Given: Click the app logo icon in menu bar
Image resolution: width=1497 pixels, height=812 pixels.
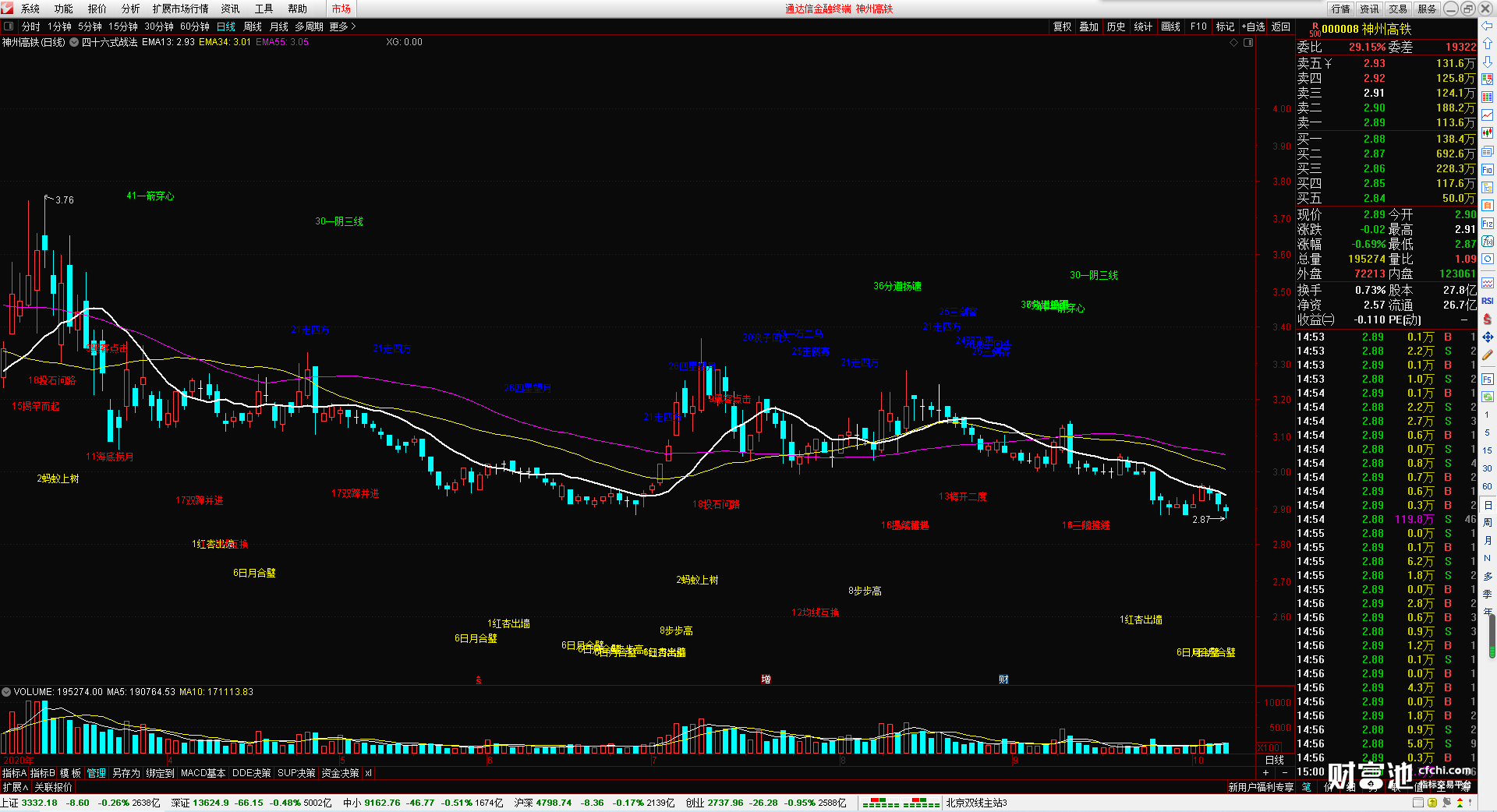Looking at the screenshot, I should [x=7, y=8].
